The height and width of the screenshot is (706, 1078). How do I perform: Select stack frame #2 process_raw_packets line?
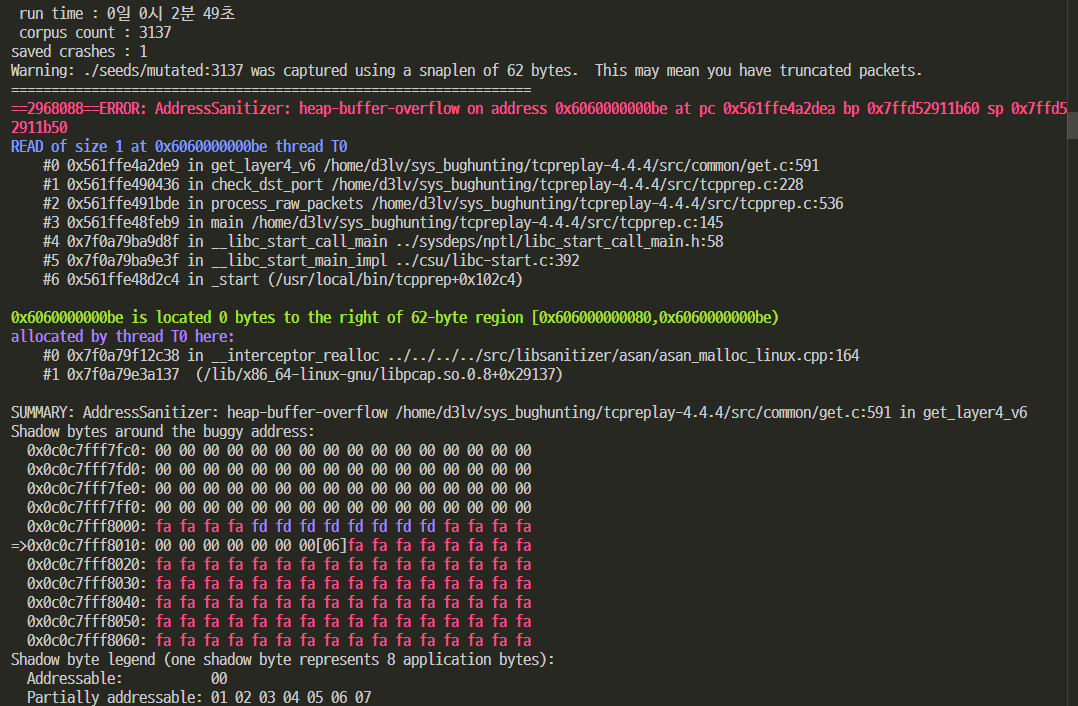443,203
